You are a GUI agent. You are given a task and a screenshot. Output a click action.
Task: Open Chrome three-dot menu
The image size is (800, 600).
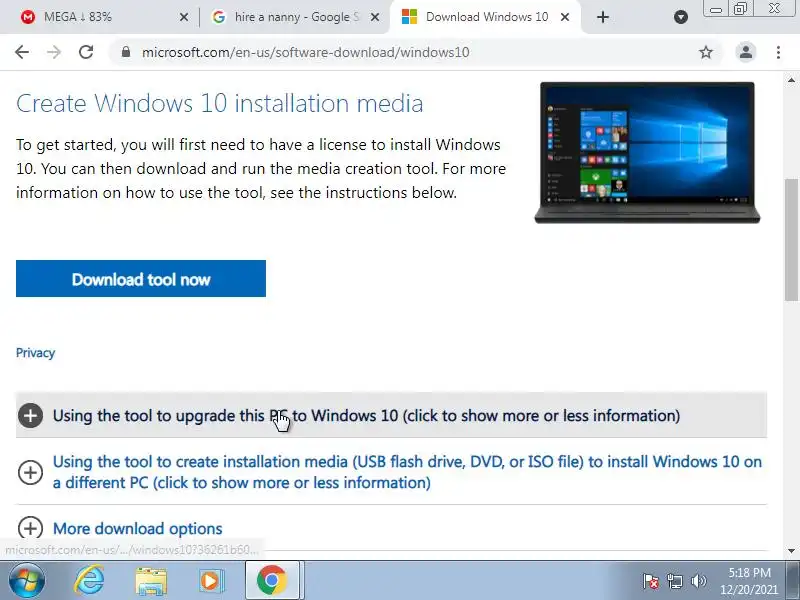click(x=778, y=52)
